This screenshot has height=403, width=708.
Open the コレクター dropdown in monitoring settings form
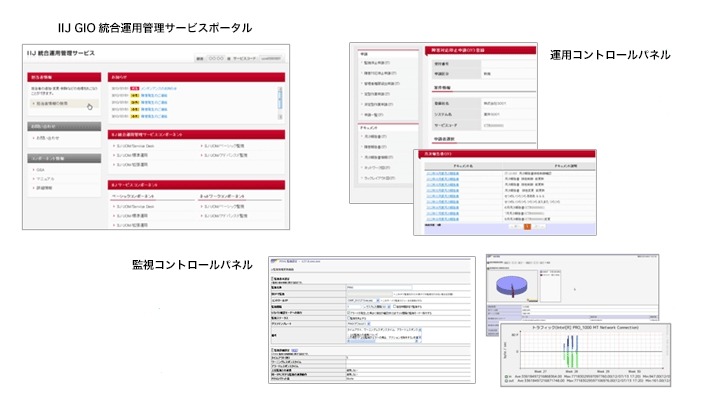click(x=363, y=301)
